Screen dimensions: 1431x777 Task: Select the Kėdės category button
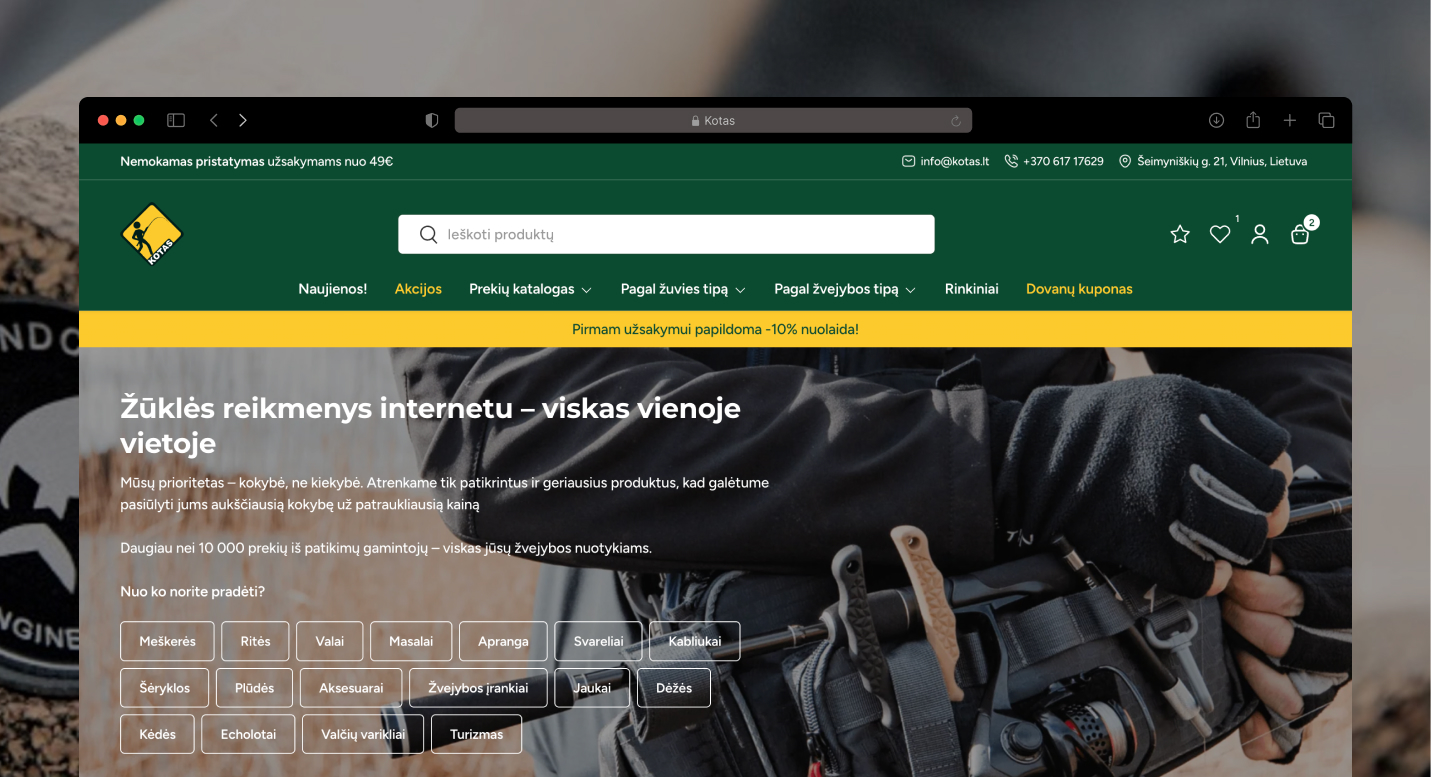pos(157,734)
